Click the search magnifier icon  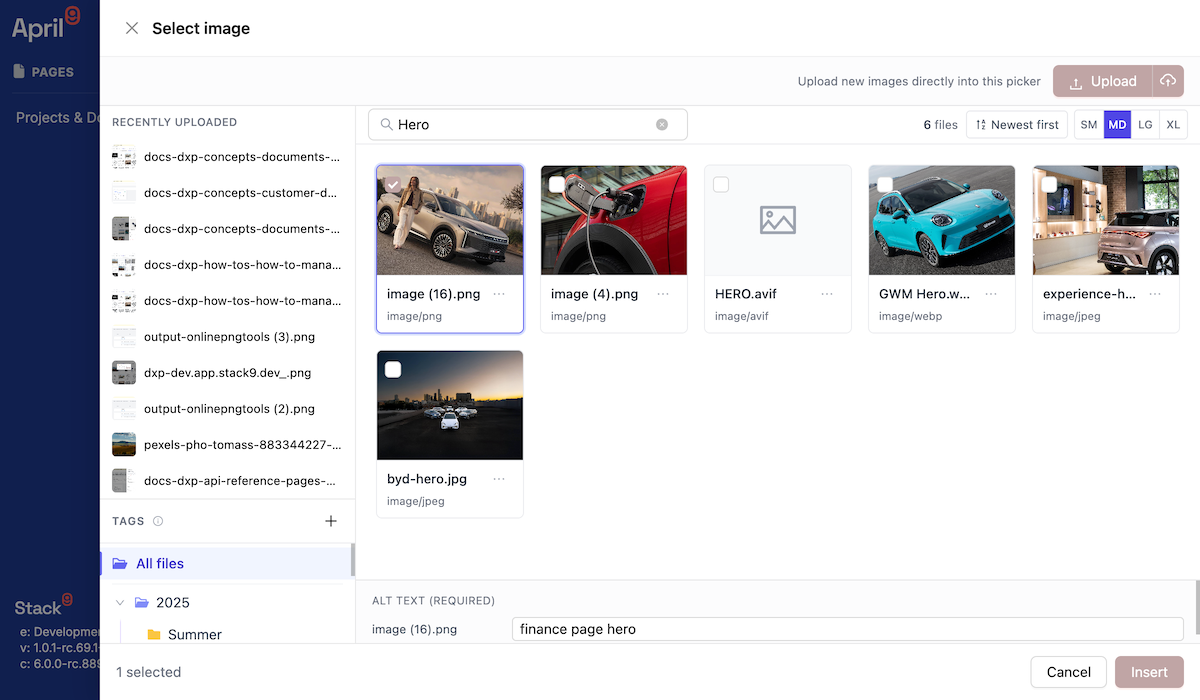386,125
